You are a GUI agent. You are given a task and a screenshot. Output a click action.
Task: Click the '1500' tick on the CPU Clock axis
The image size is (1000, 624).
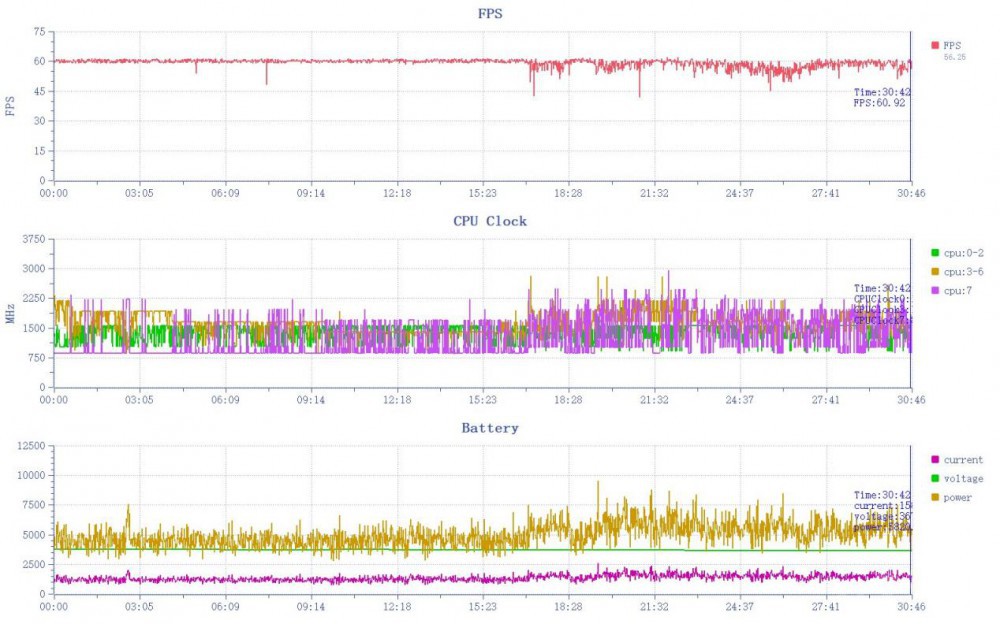coord(34,328)
